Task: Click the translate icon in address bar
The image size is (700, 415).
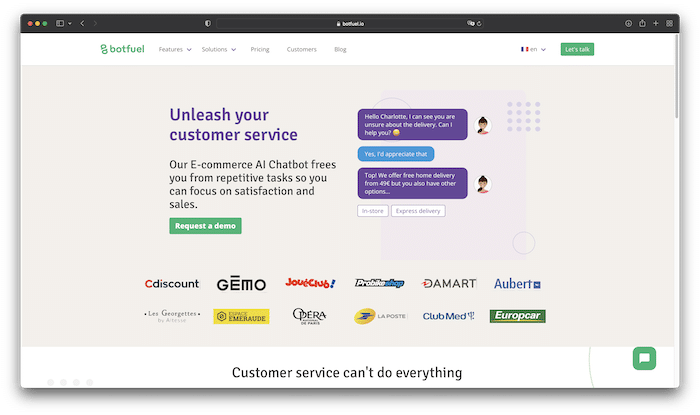Action: coord(470,23)
